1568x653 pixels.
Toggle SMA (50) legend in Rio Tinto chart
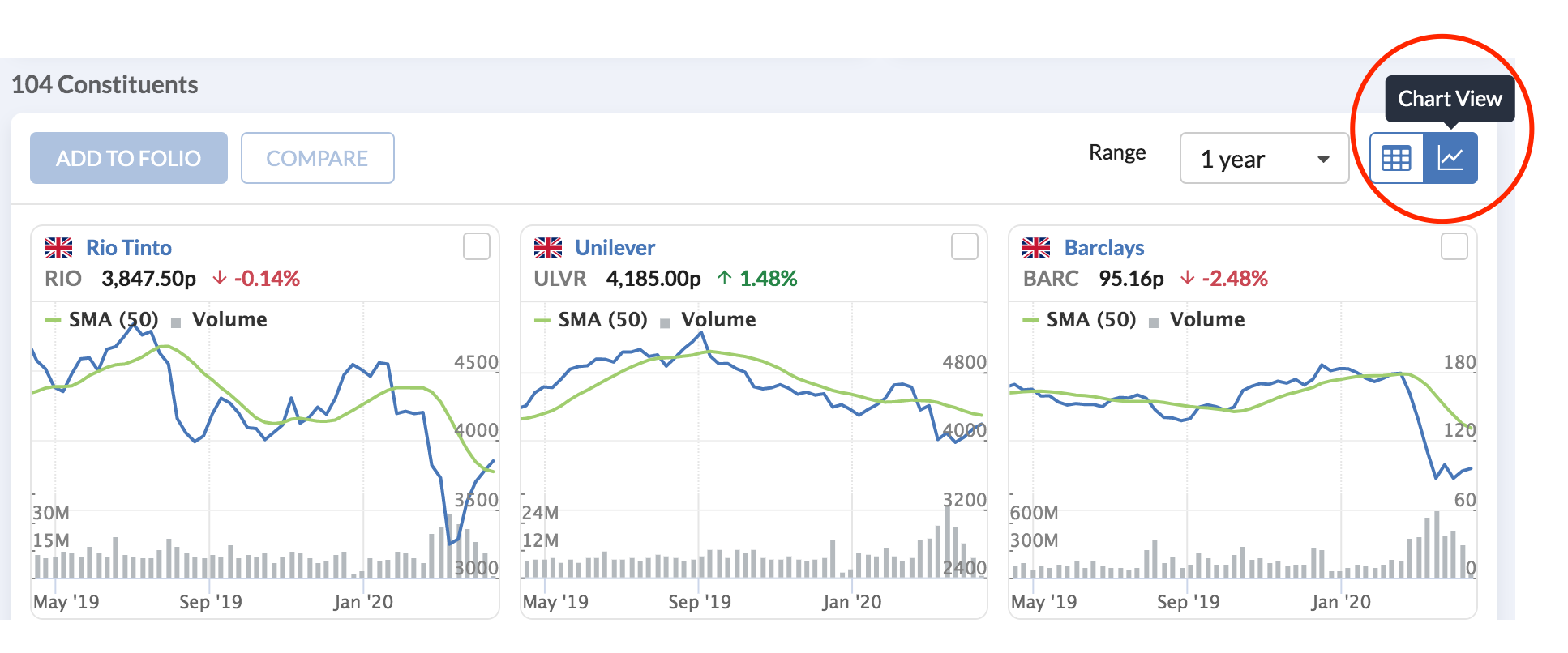tap(102, 320)
